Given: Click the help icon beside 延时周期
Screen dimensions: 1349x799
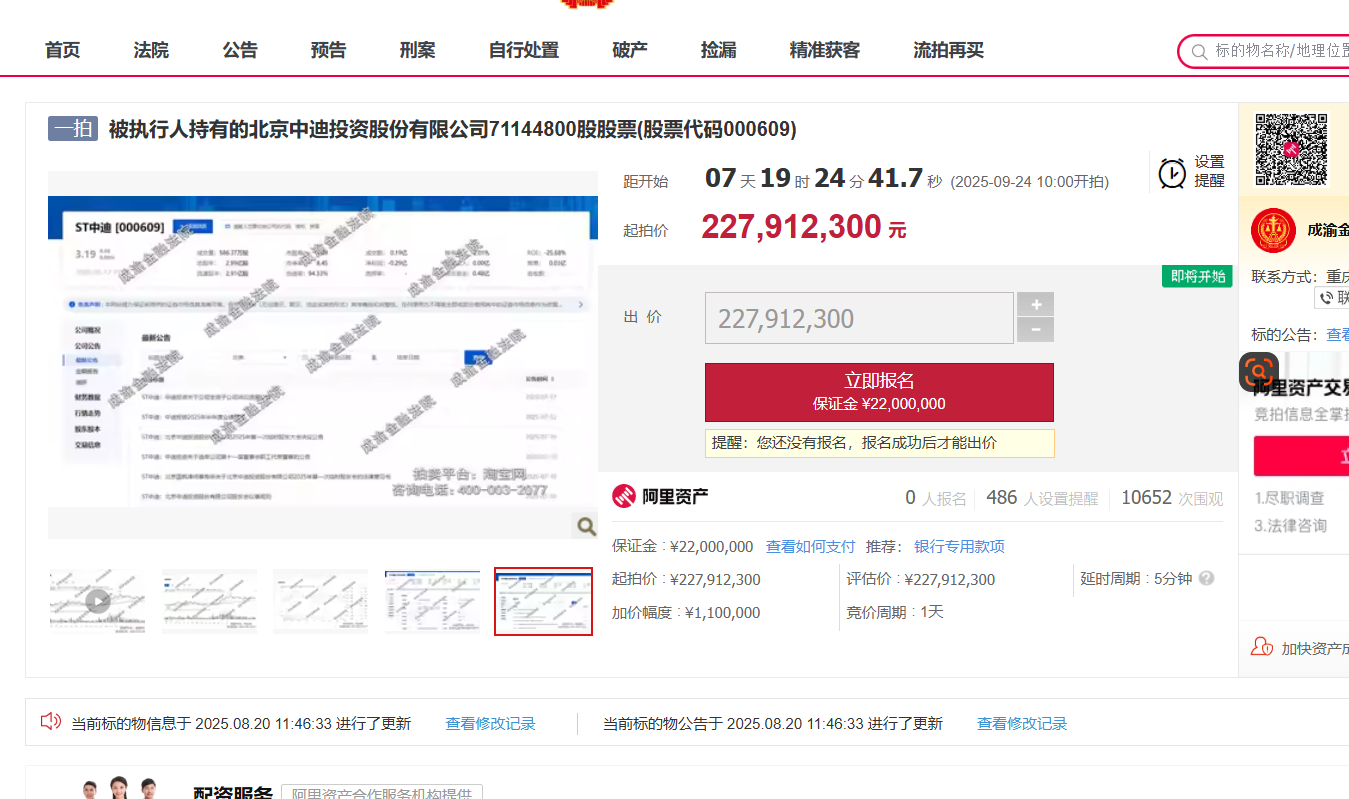Looking at the screenshot, I should click(1207, 578).
